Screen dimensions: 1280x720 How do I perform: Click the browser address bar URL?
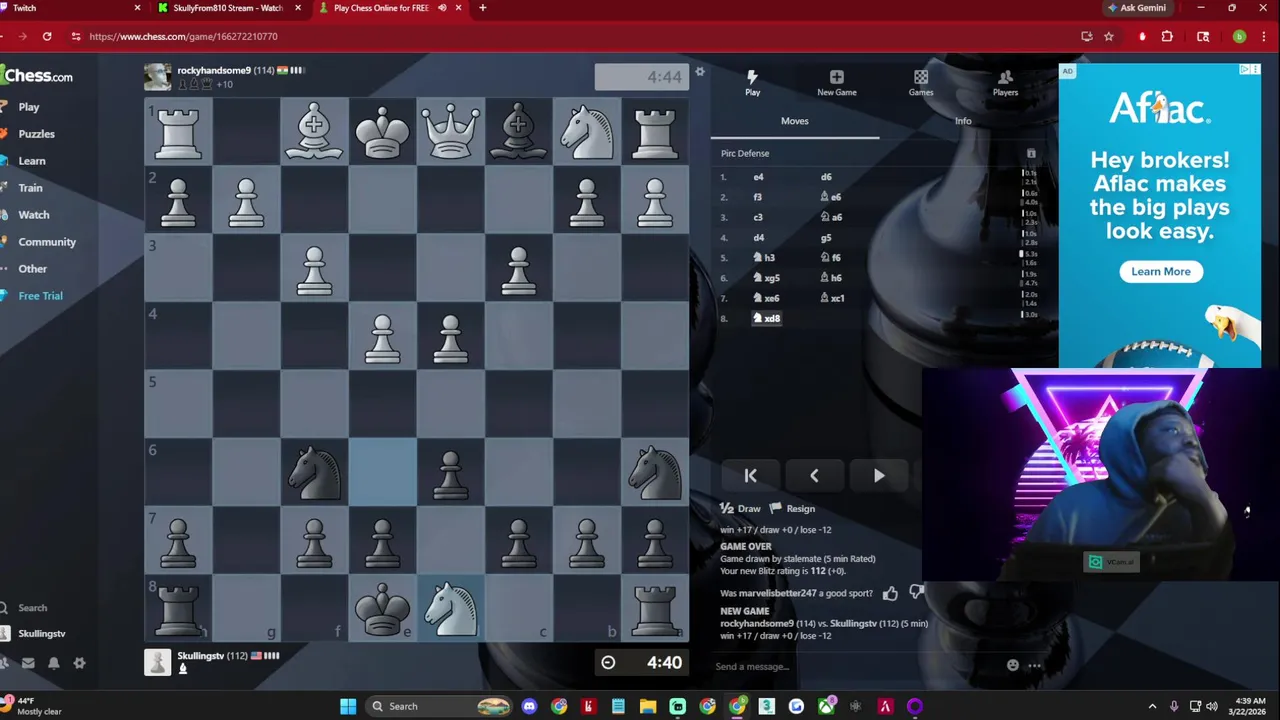183,36
